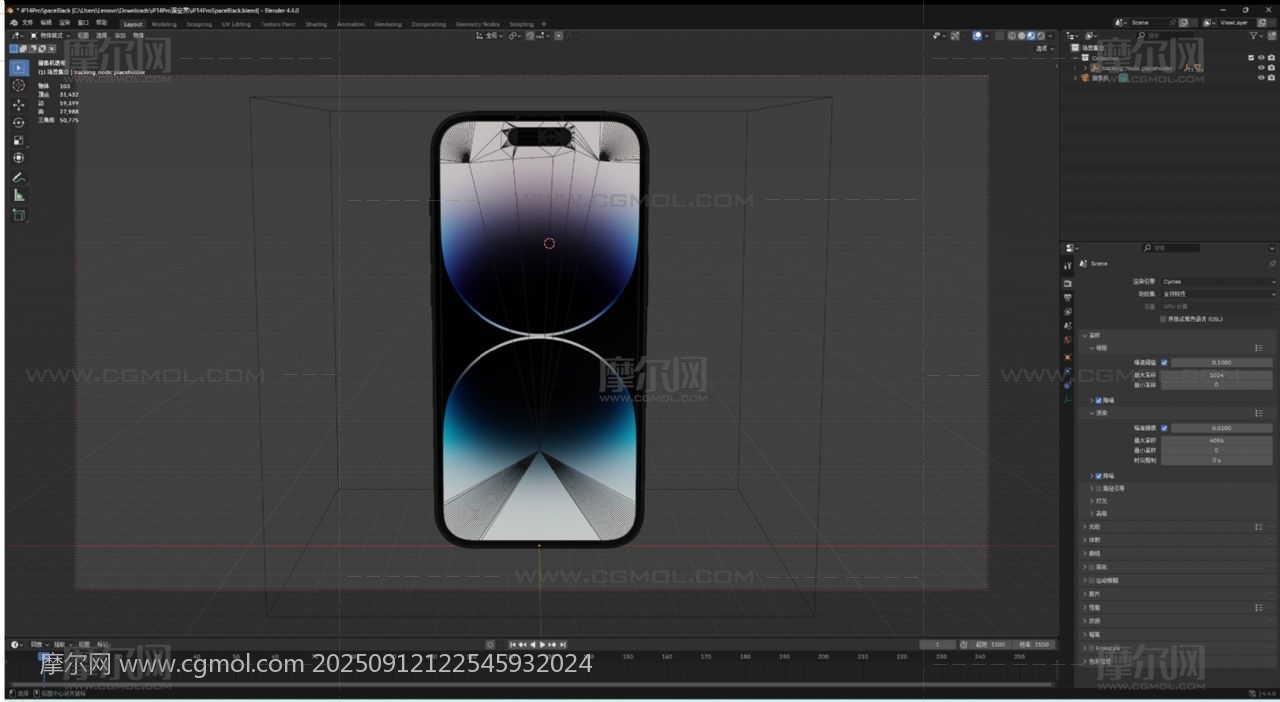Click the Scene name field
The image size is (1280, 702).
[x=1148, y=22]
